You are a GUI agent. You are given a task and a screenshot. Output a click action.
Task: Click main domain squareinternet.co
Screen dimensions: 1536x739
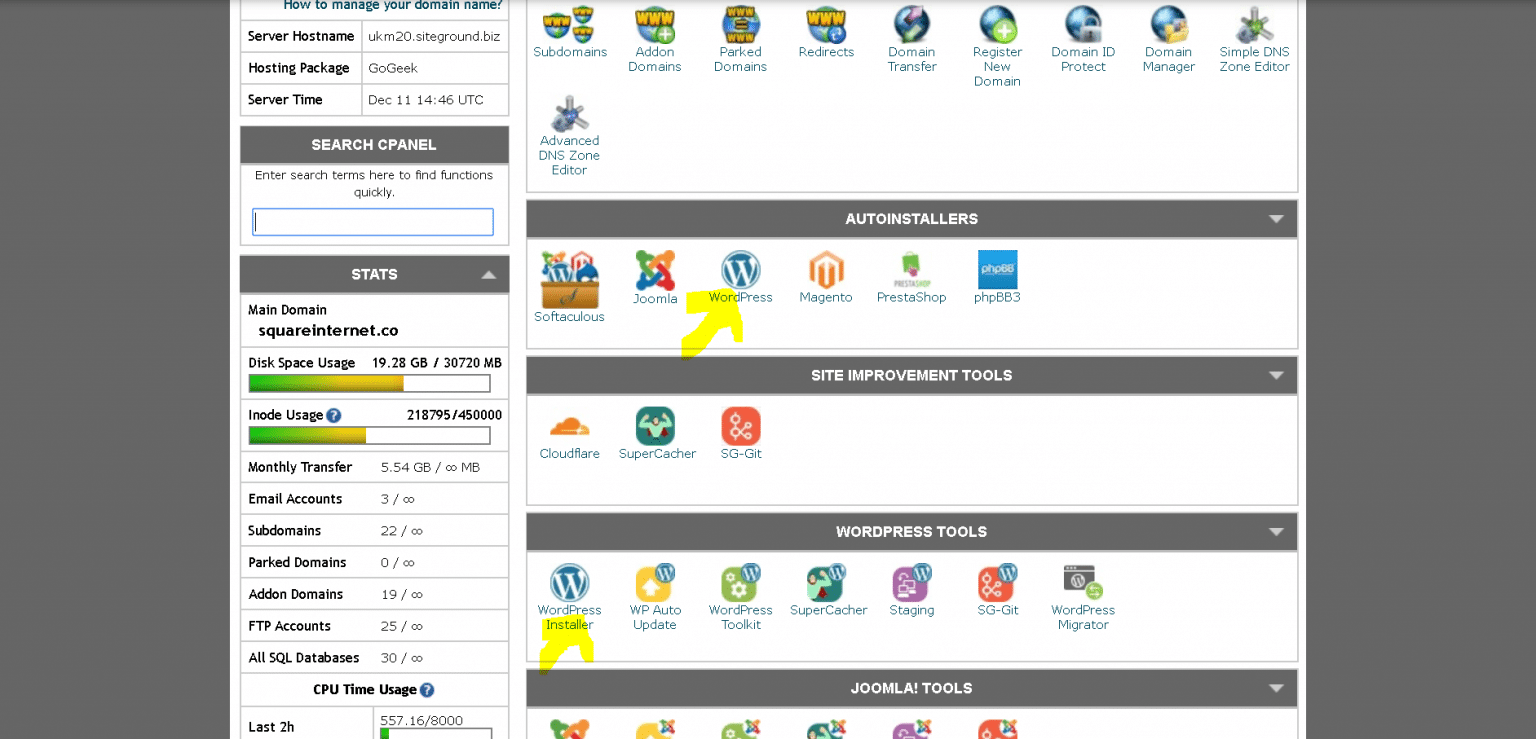tap(329, 330)
